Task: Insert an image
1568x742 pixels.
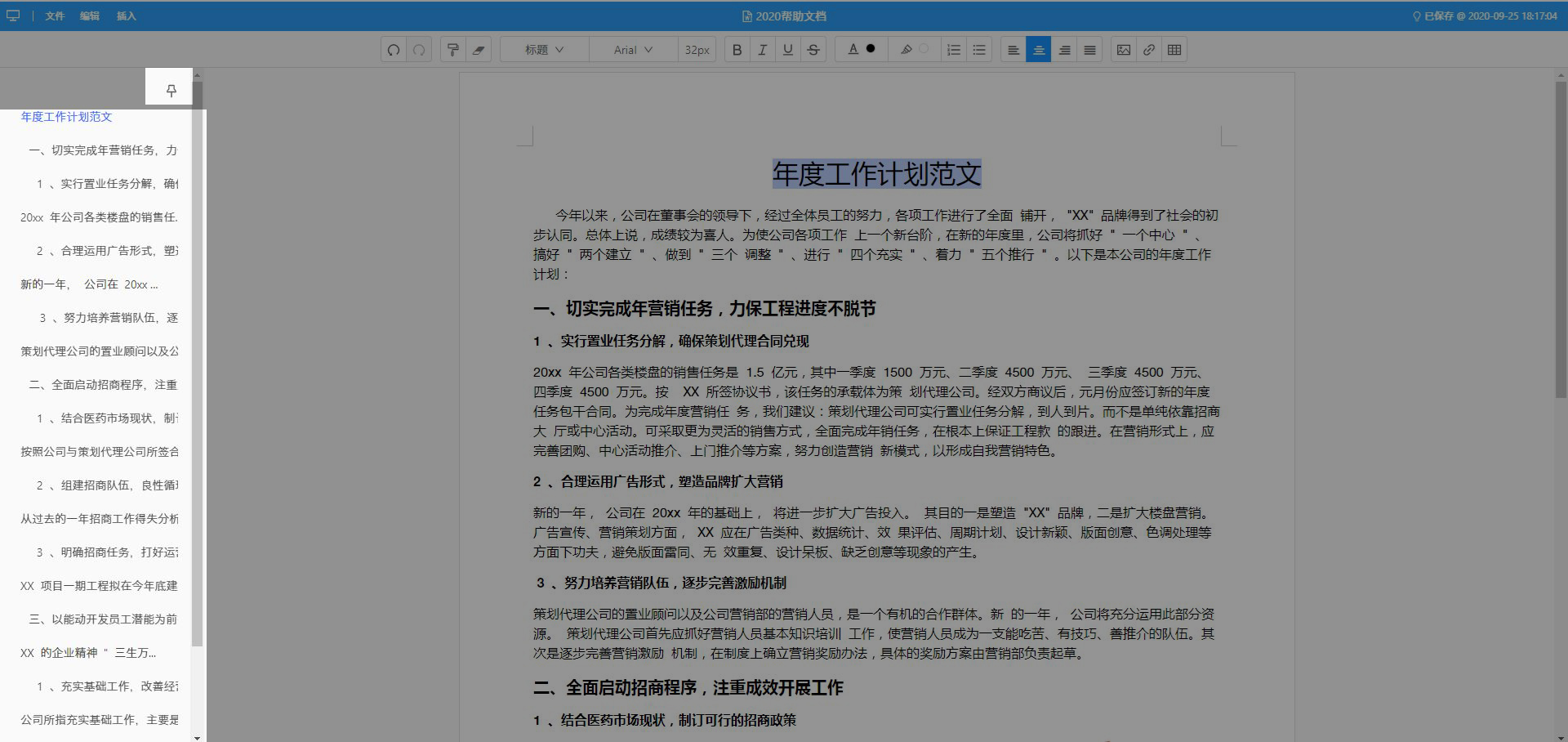Action: (1124, 50)
